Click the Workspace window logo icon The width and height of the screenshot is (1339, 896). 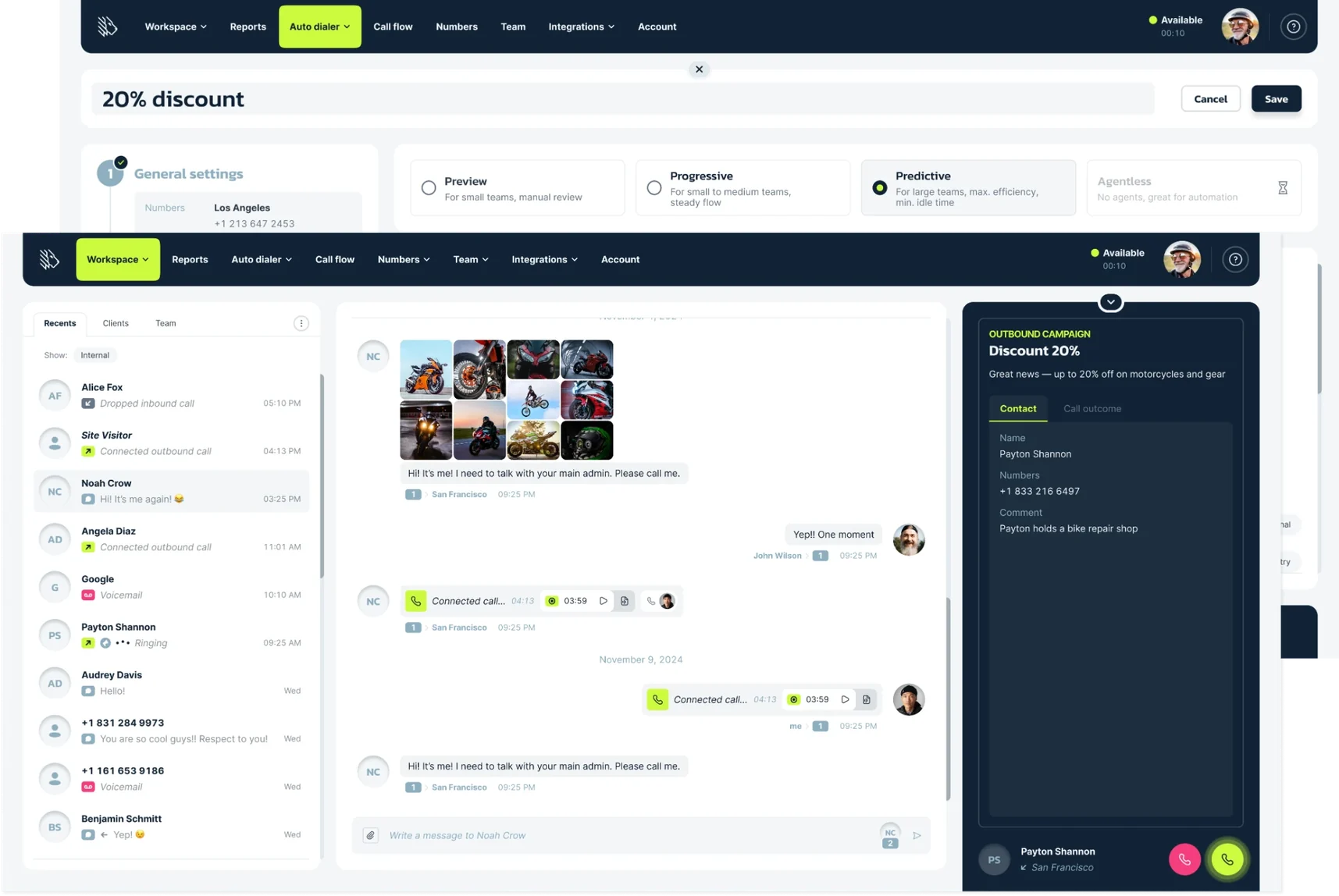pos(49,259)
